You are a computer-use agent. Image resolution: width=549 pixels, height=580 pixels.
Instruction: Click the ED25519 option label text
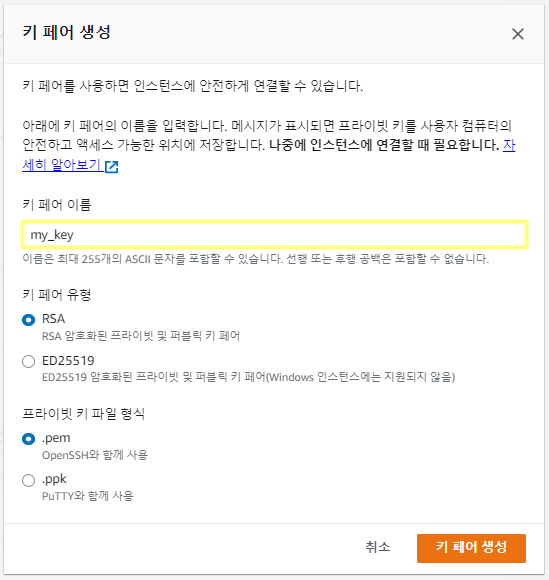click(68, 360)
